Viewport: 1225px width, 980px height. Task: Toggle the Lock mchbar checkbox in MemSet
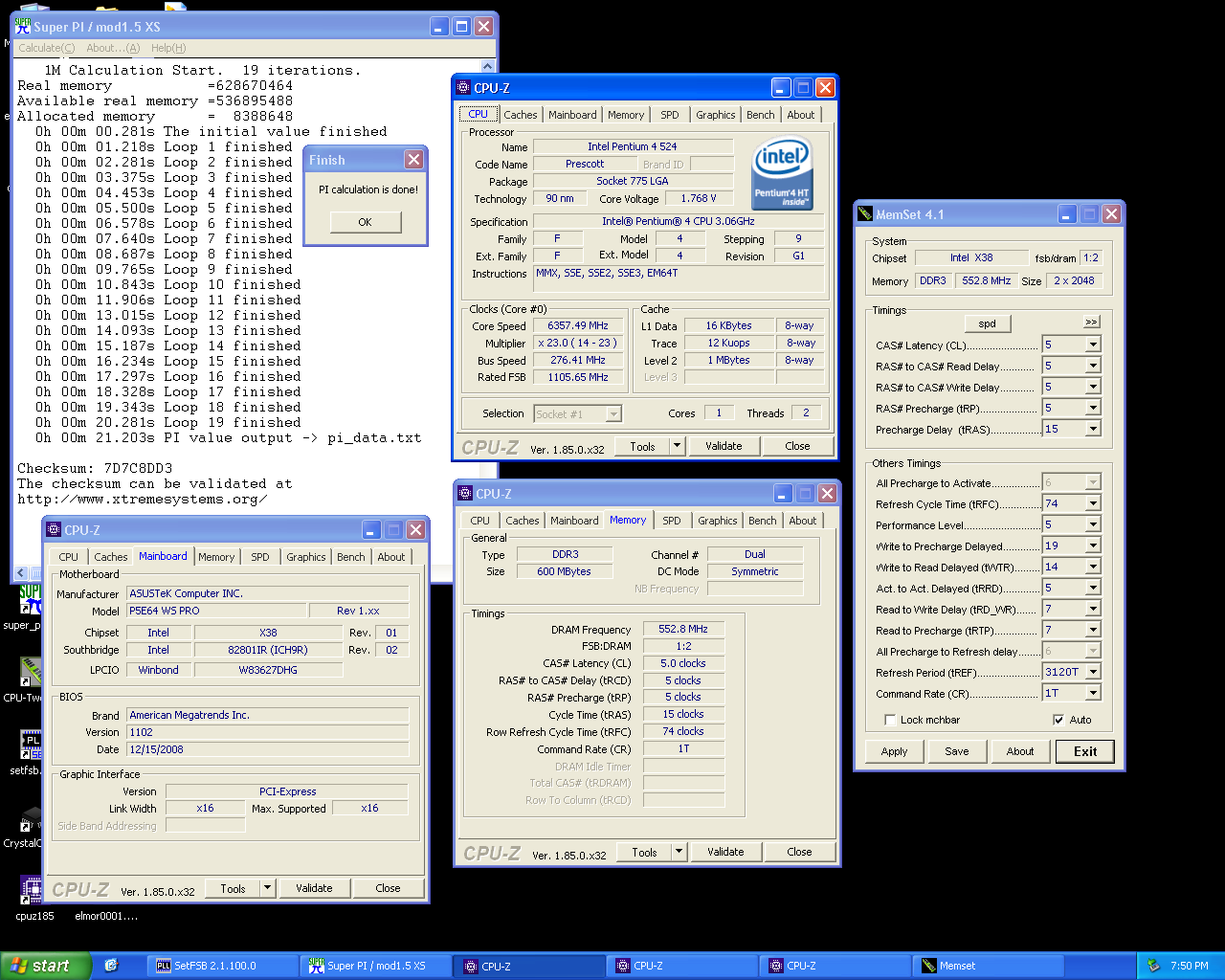890,720
